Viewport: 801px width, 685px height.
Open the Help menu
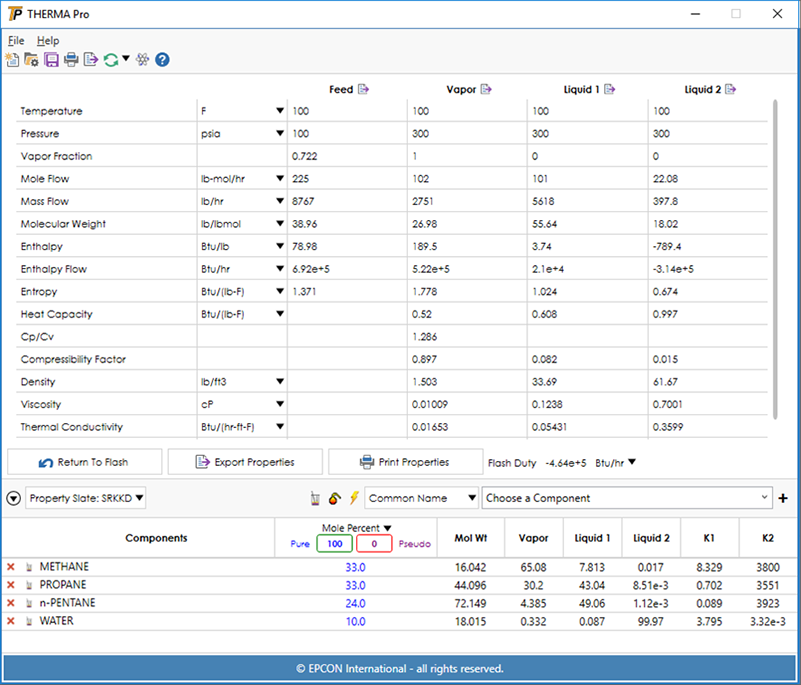click(48, 40)
